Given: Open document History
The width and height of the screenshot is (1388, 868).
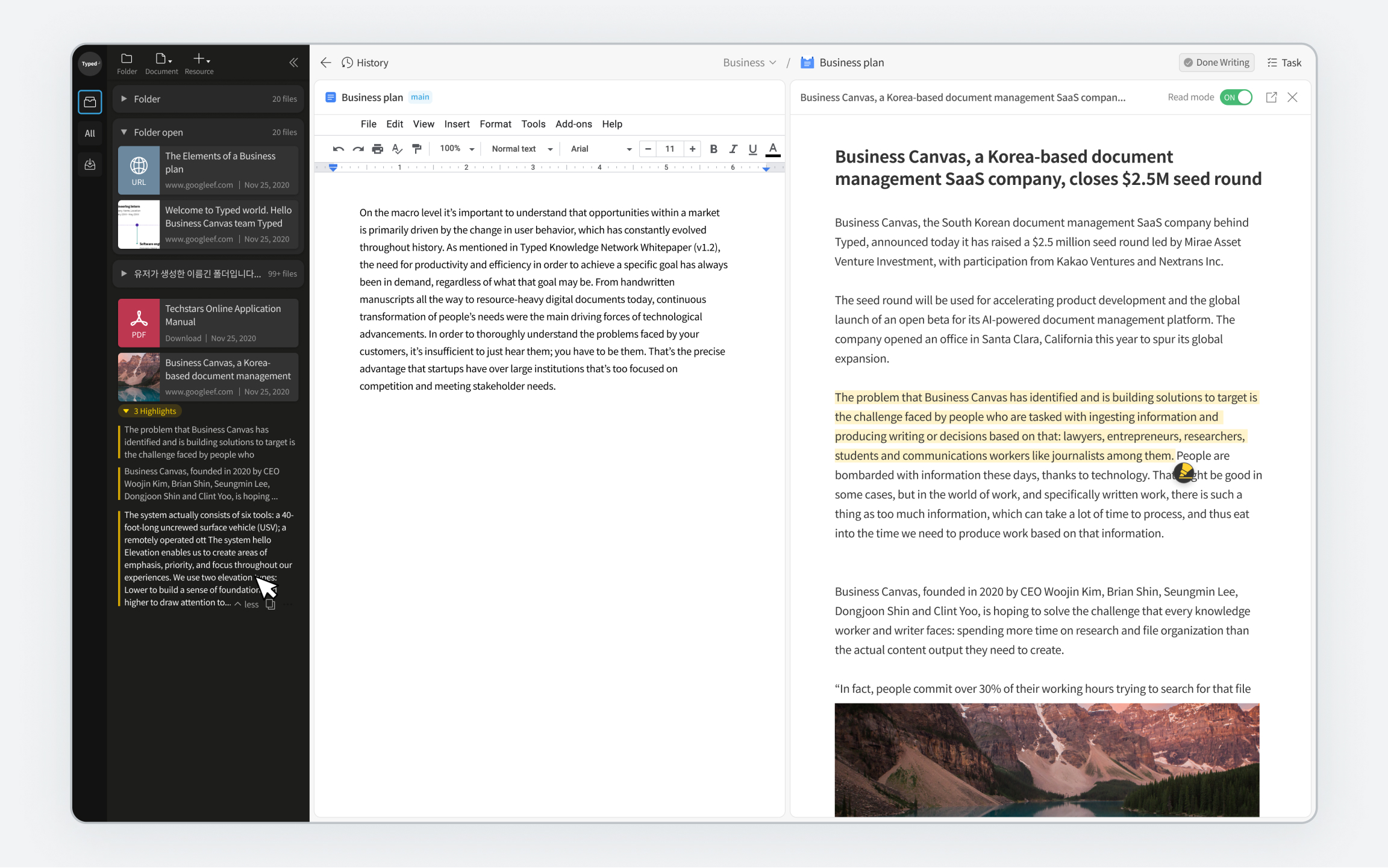Looking at the screenshot, I should click(365, 63).
